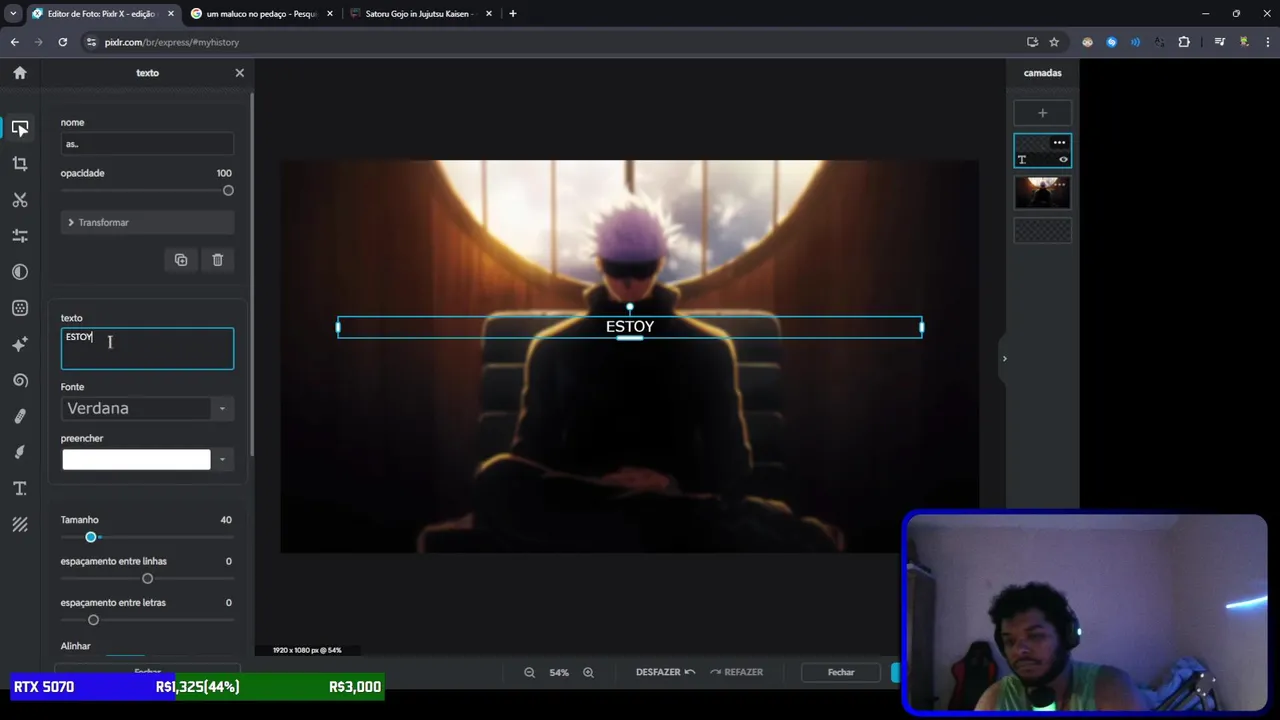The image size is (1280, 720).
Task: Click the 54% zoom level
Action: pyautogui.click(x=559, y=673)
